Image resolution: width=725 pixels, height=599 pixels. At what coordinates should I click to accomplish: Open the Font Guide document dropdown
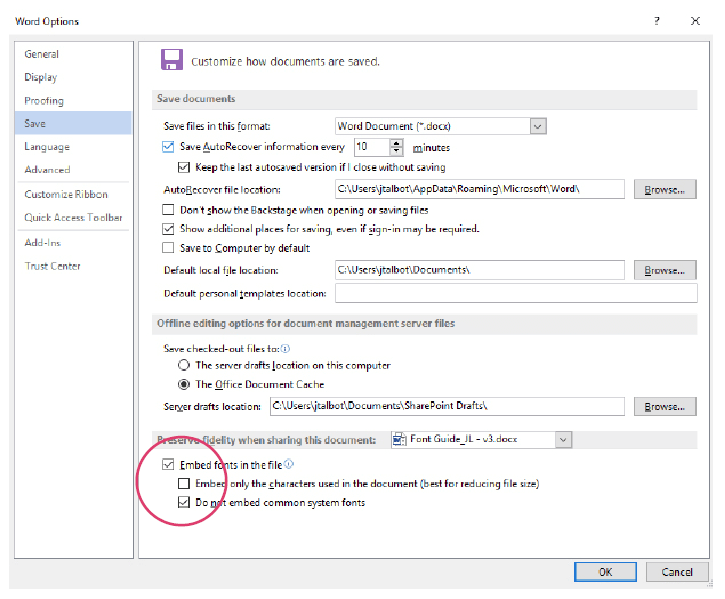[563, 439]
